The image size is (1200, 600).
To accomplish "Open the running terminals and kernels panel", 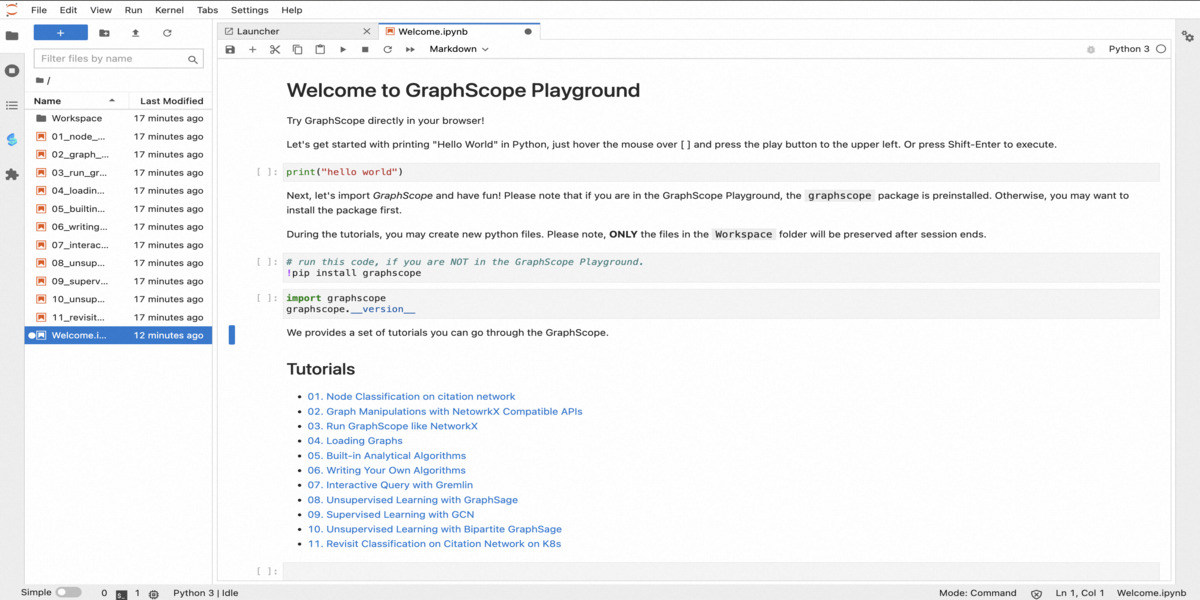I will click(12, 69).
